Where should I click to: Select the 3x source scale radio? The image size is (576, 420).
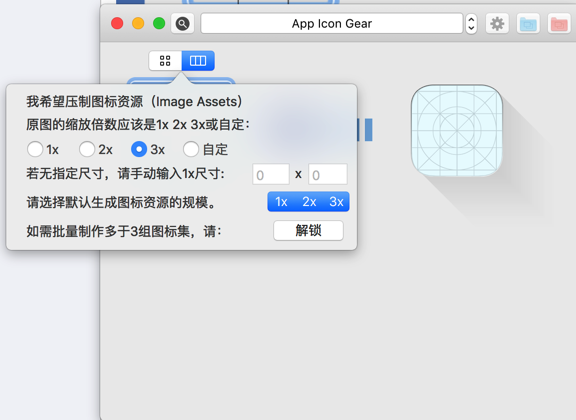[139, 150]
